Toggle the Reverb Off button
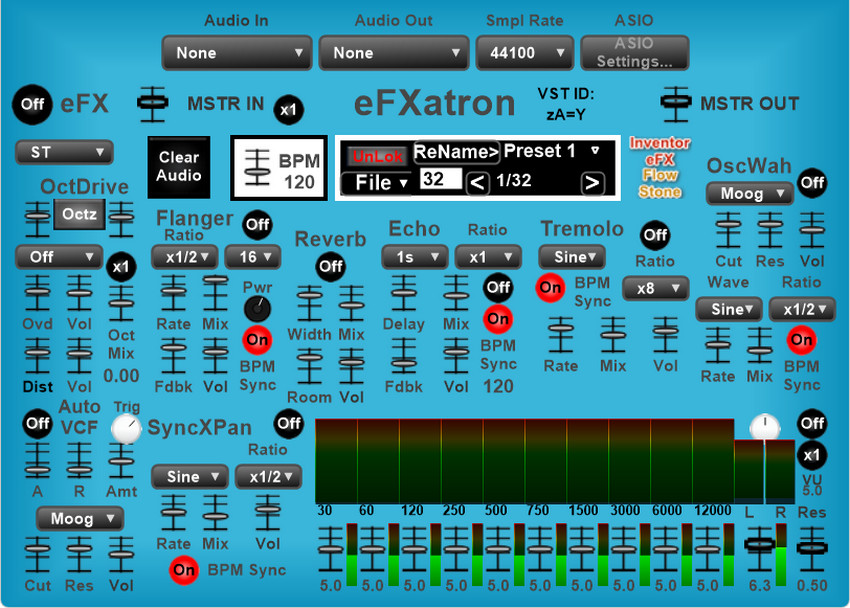 (x=330, y=267)
